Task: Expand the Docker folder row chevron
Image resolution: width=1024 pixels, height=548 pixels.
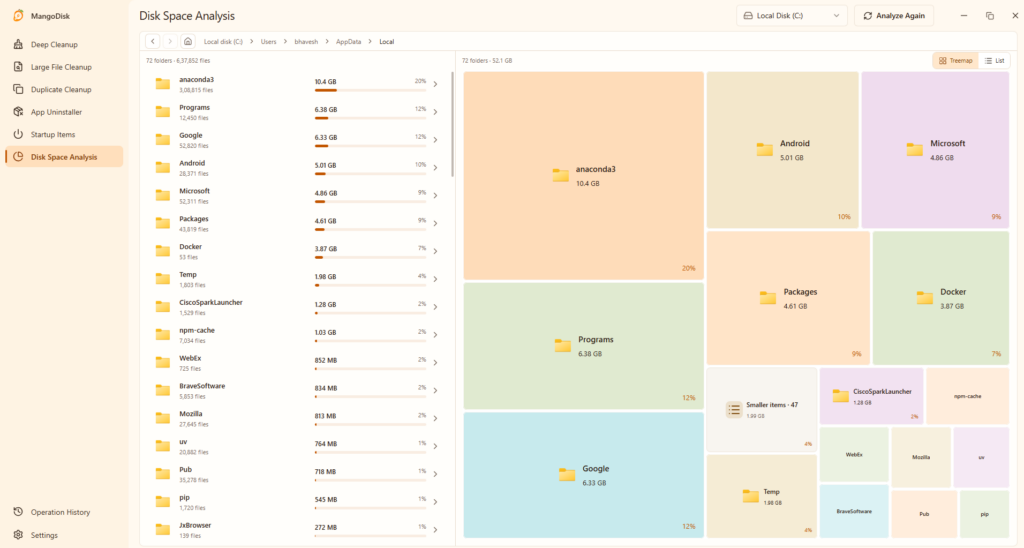Action: click(436, 251)
